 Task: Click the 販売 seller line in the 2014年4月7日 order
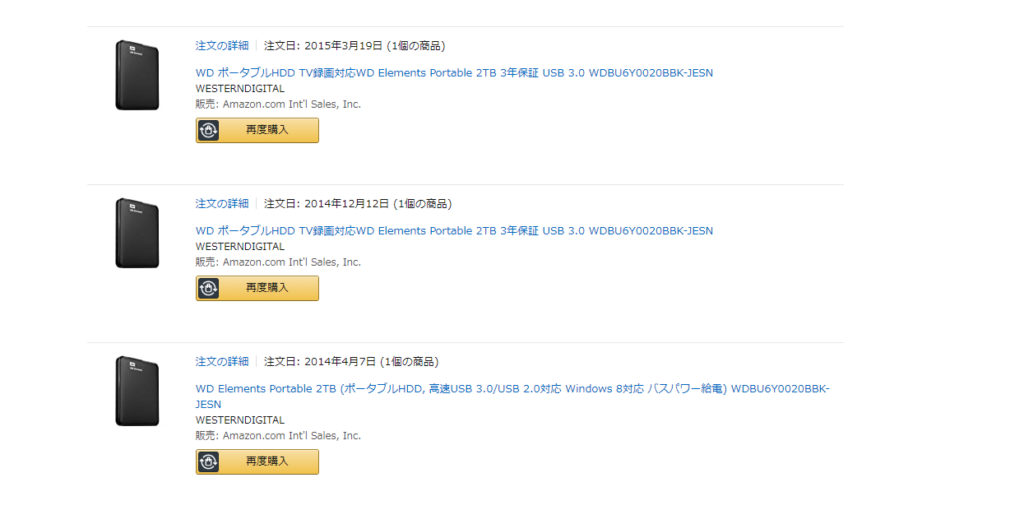tap(278, 435)
